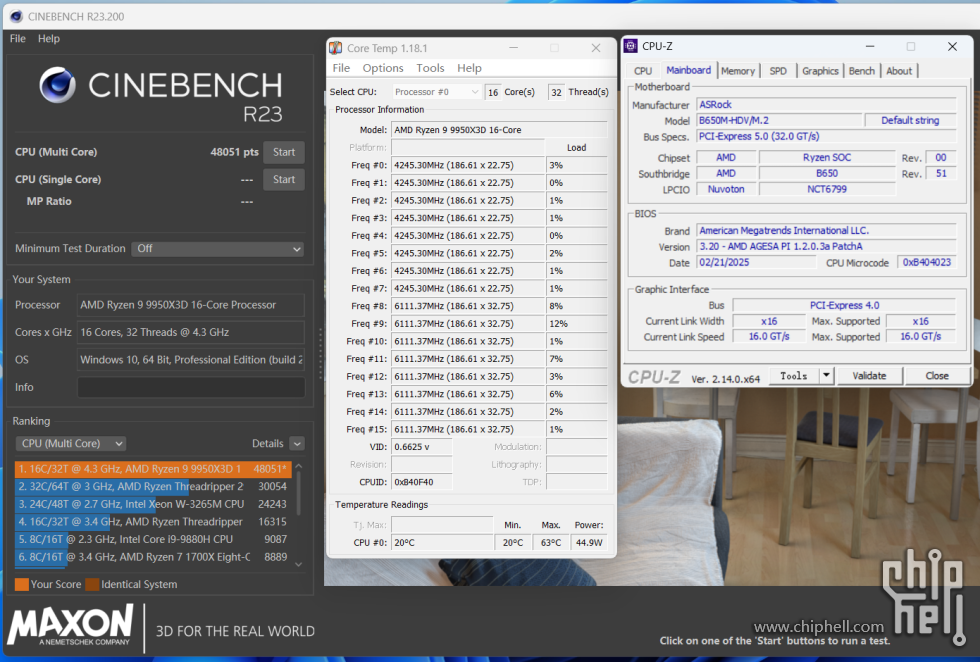This screenshot has height=662, width=980.
Task: Click the BIOS date 02/21/2025 field
Action: coord(755,263)
